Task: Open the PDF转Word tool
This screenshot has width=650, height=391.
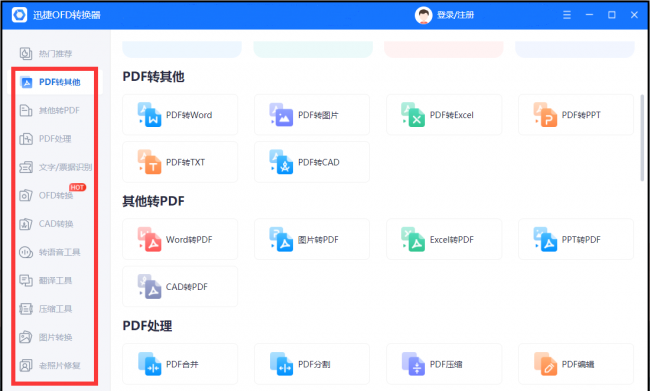Action: [x=180, y=115]
